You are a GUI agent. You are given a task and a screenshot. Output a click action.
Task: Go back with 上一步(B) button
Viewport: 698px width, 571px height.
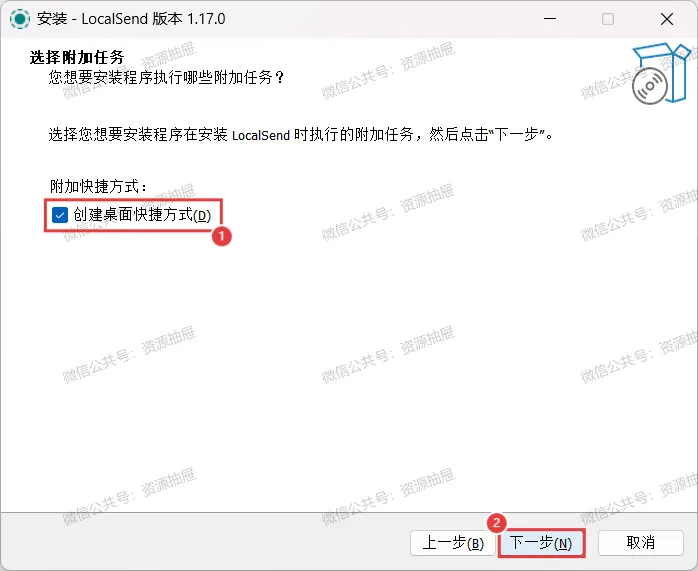click(453, 543)
